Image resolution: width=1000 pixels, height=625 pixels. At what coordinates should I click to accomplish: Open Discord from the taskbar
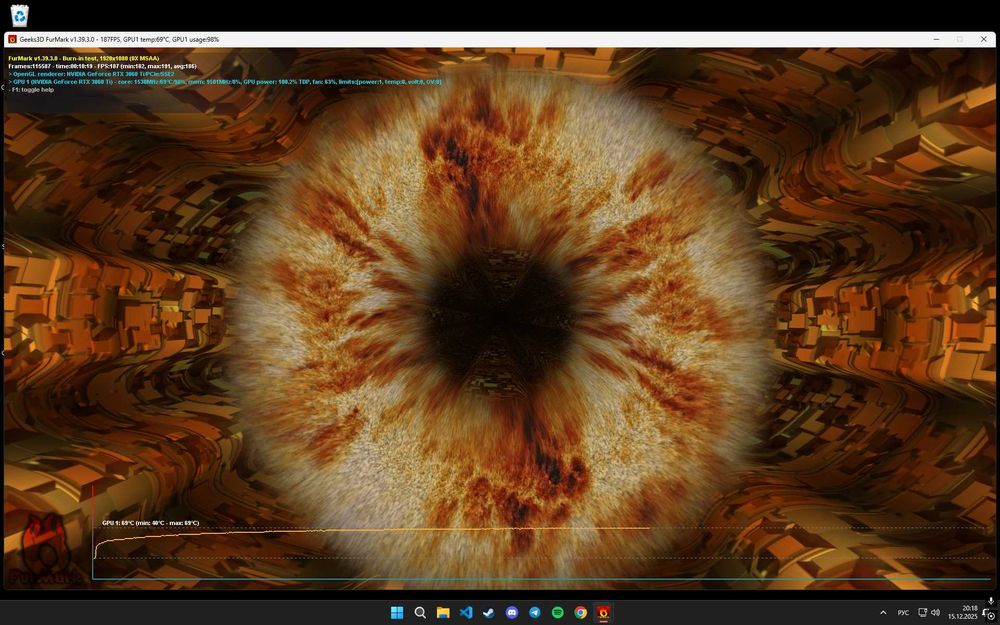[x=511, y=613]
